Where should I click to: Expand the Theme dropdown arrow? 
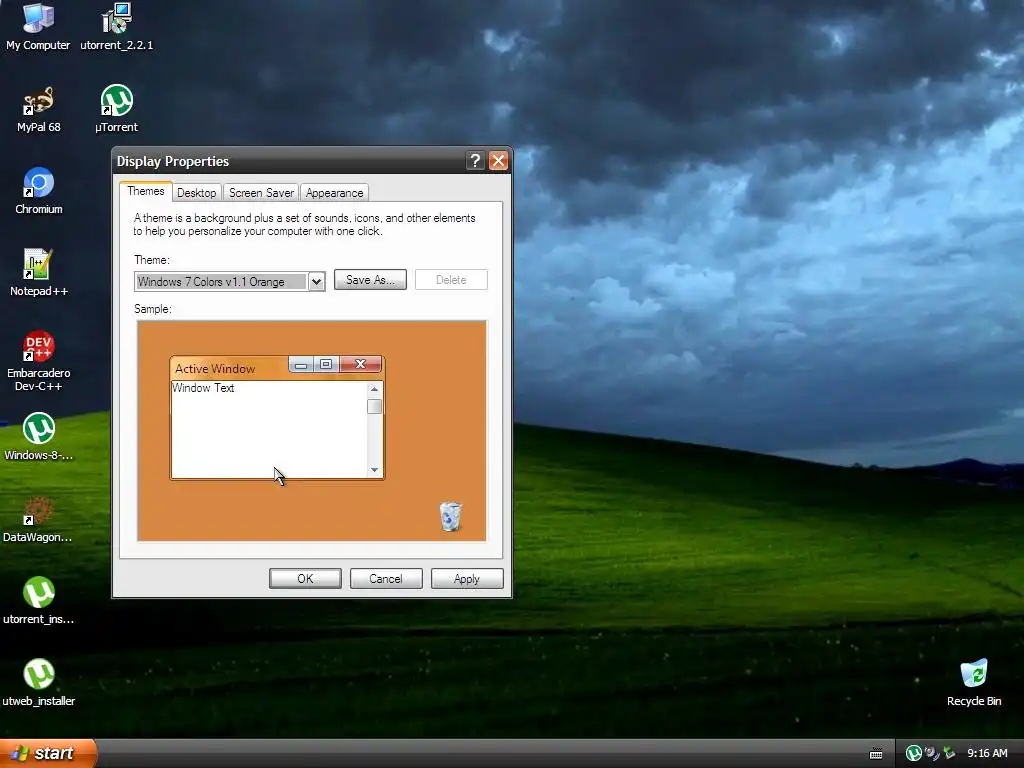point(316,281)
